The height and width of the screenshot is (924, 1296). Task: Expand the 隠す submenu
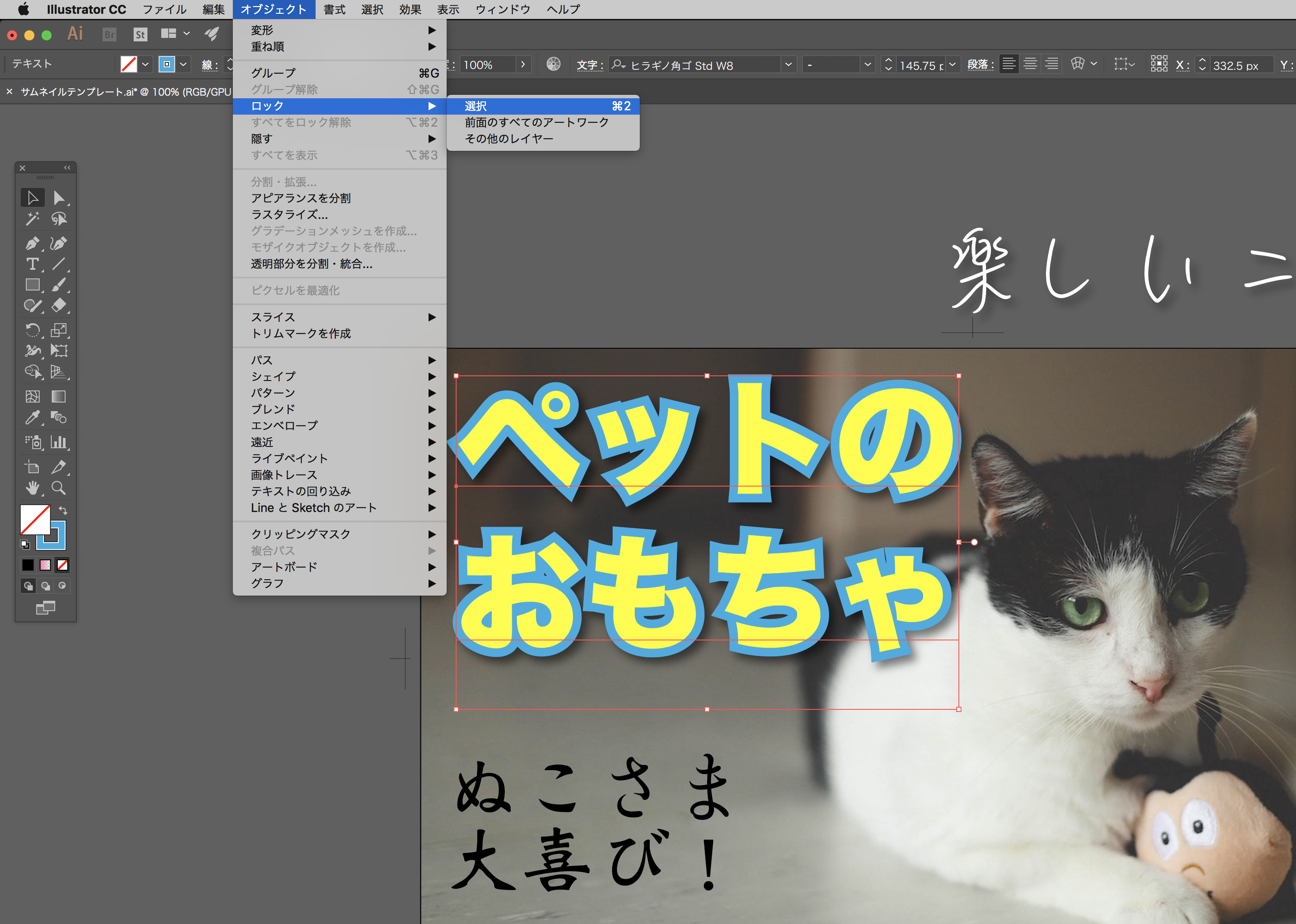(340, 139)
